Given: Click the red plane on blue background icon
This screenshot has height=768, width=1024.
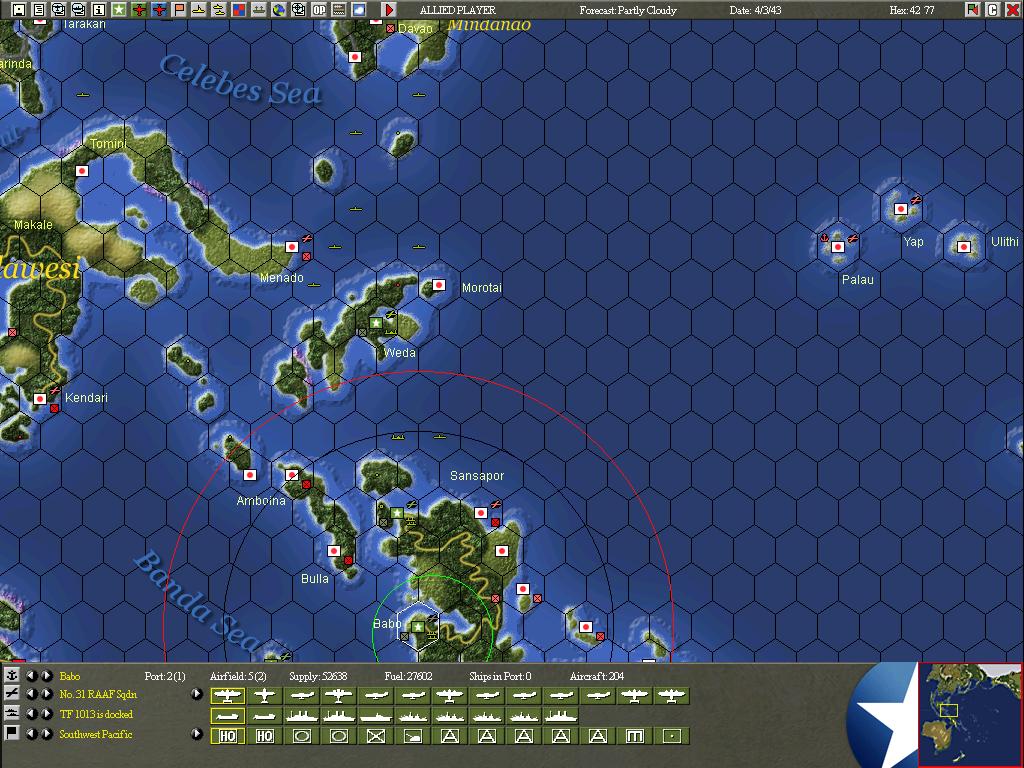Looking at the screenshot, I should point(159,9).
